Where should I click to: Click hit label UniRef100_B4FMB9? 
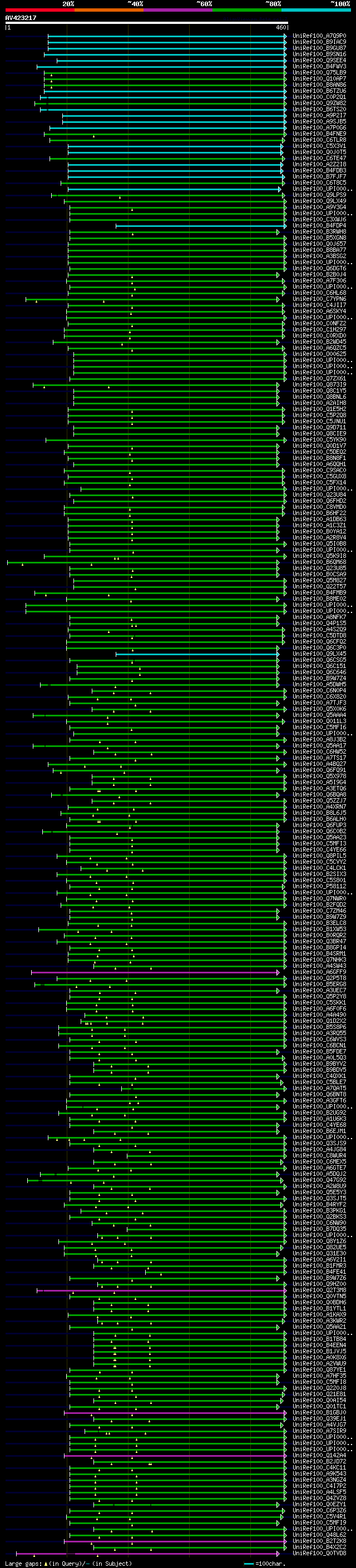pos(319,593)
